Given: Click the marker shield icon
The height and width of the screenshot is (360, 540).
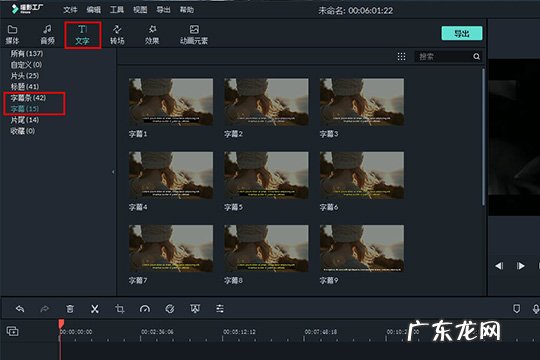Looking at the screenshot, I should click(x=516, y=309).
